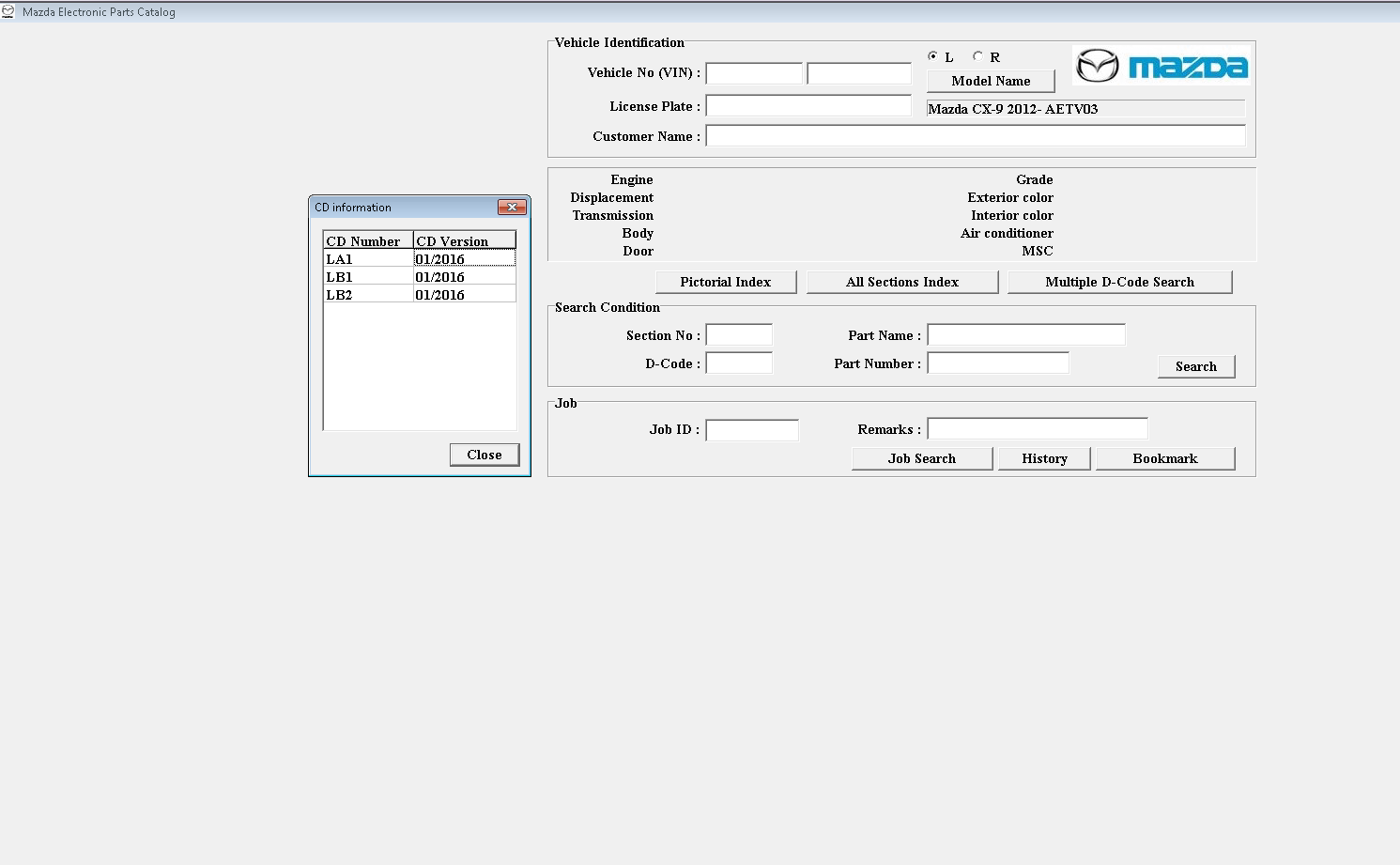Close the CD information dialog with Close

(485, 455)
